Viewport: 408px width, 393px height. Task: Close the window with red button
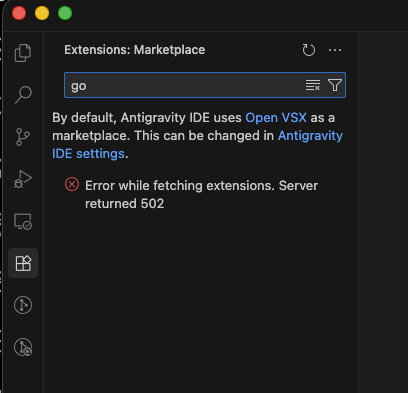click(19, 13)
